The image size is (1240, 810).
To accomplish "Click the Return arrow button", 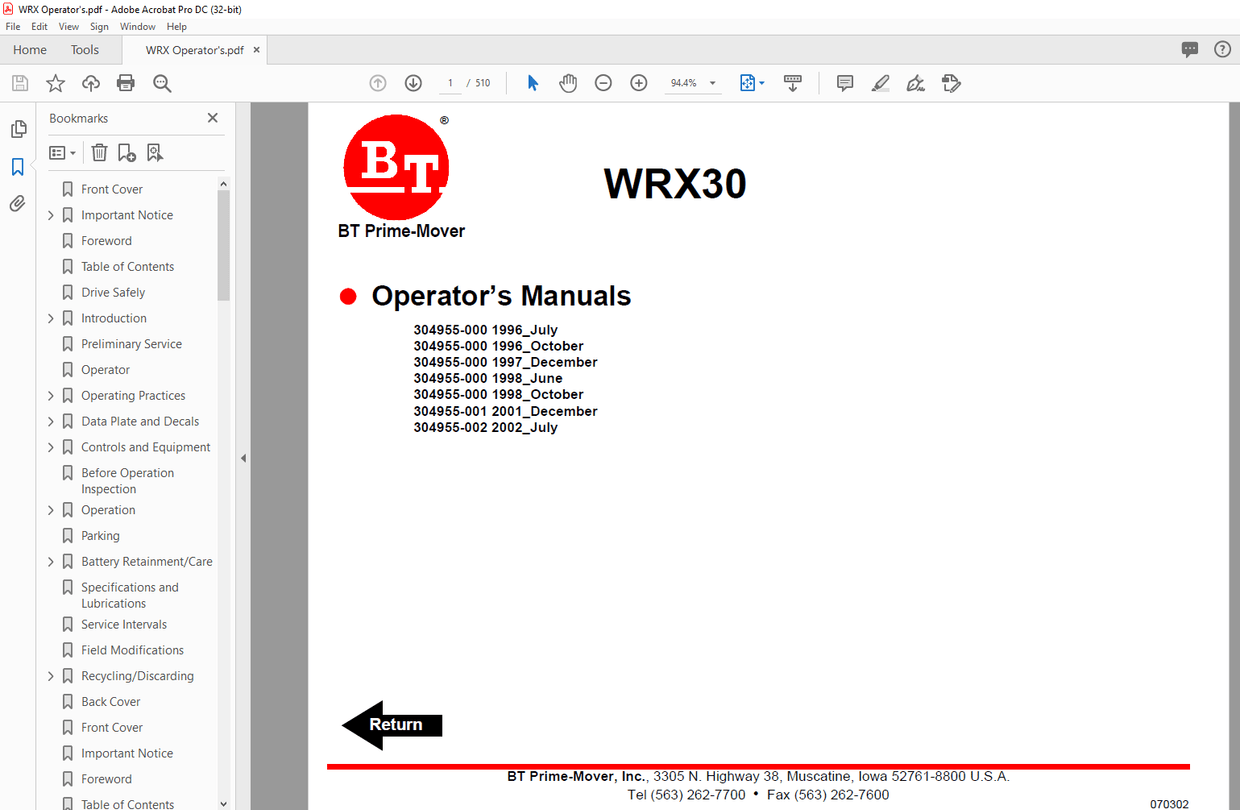I will [392, 725].
